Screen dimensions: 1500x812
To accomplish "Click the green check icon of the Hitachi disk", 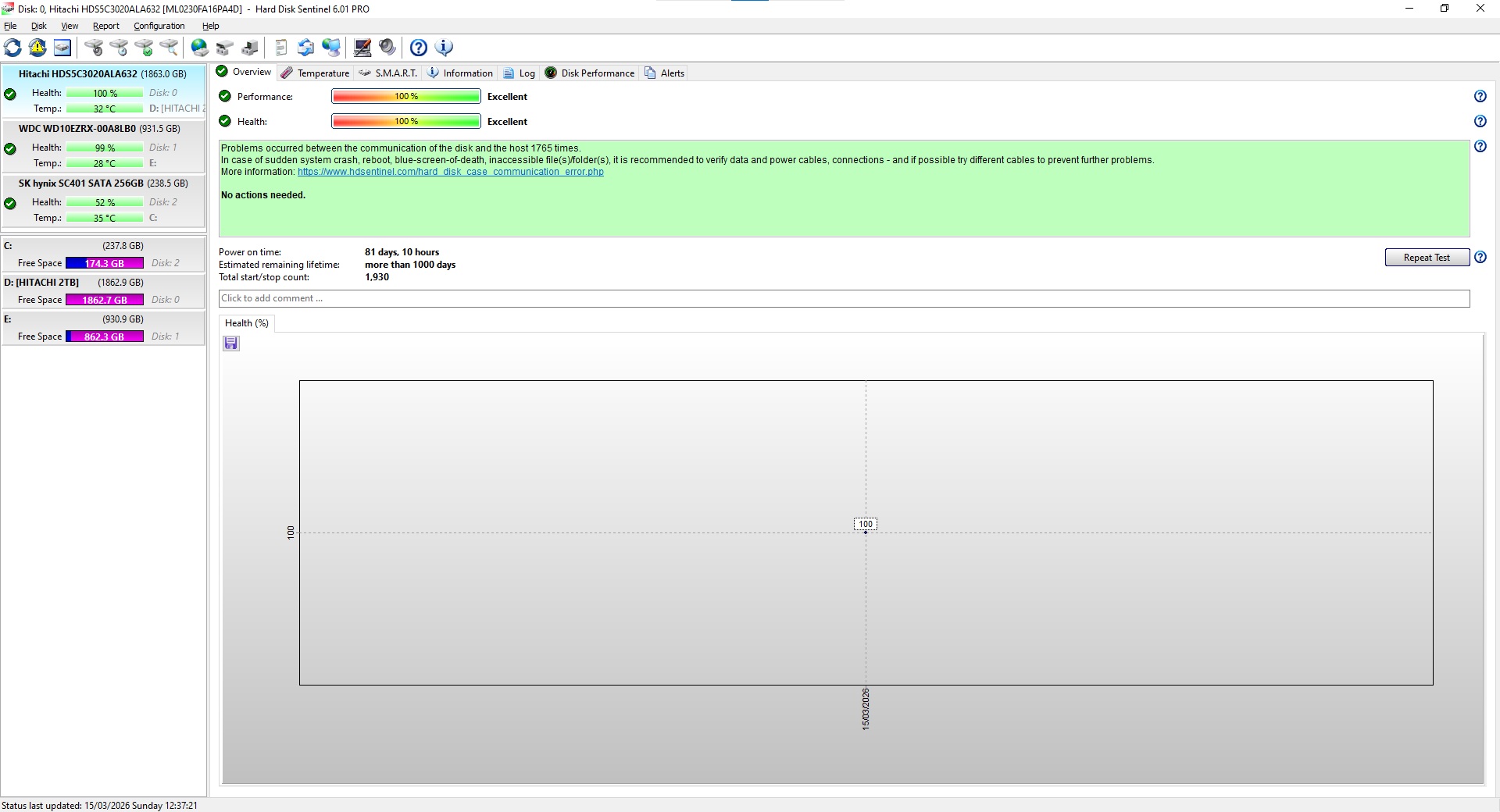I will coord(10,94).
